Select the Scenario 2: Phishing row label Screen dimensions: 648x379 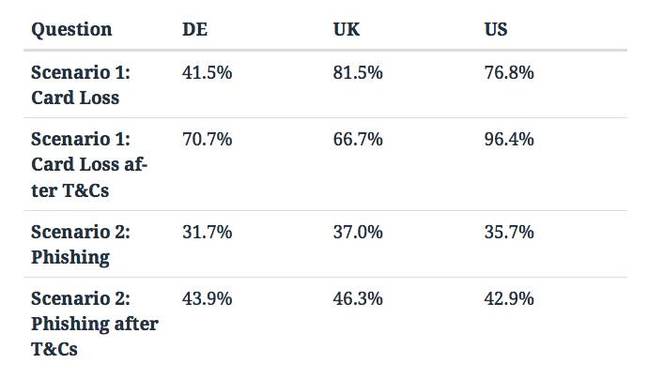81,244
